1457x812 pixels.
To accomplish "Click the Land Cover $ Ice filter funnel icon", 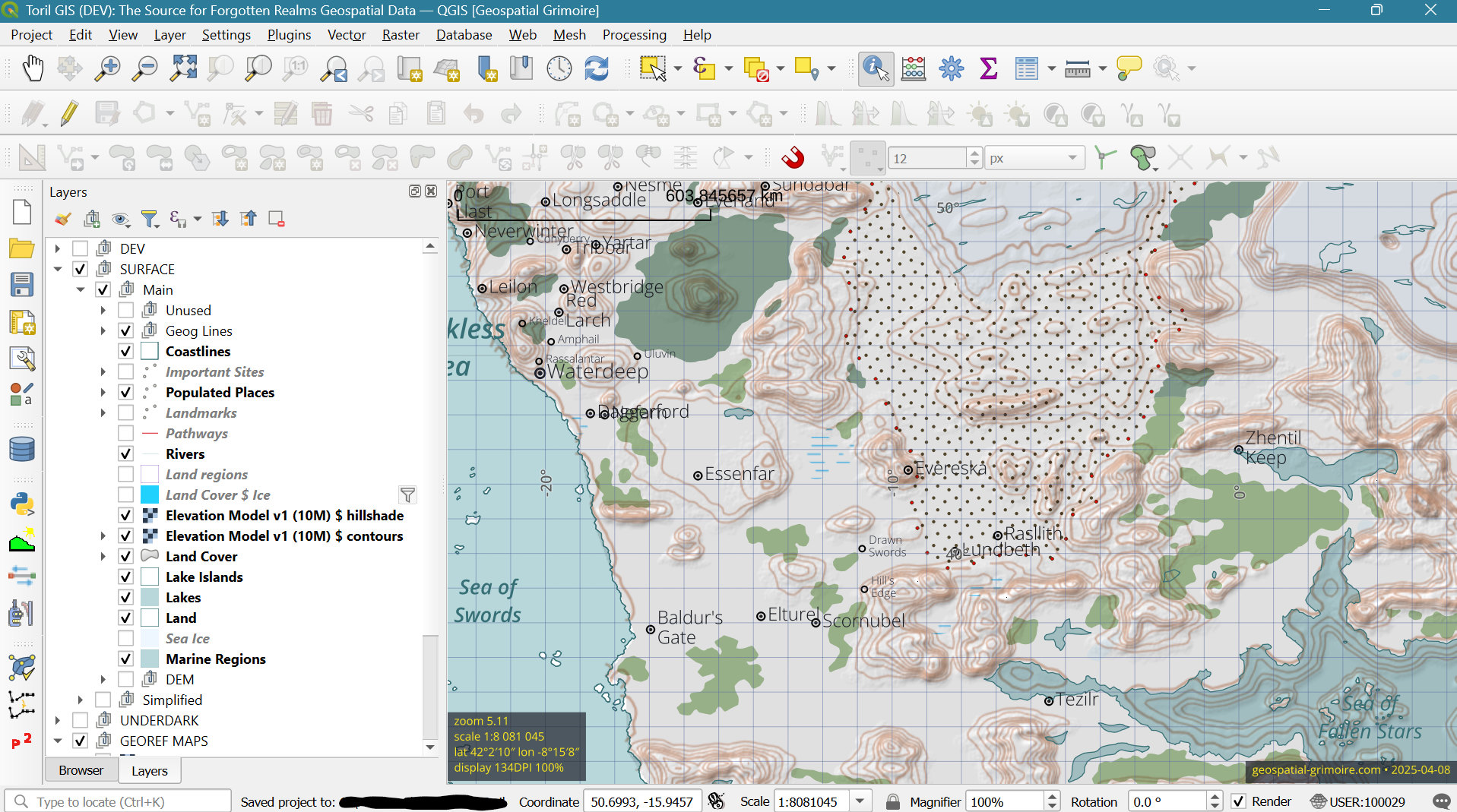I will click(407, 495).
